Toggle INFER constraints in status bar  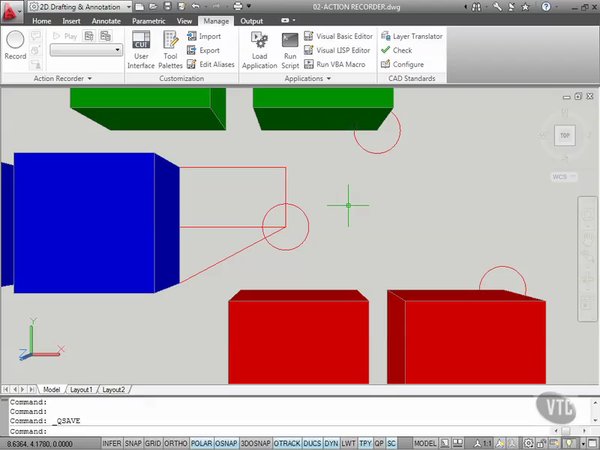(x=112, y=443)
